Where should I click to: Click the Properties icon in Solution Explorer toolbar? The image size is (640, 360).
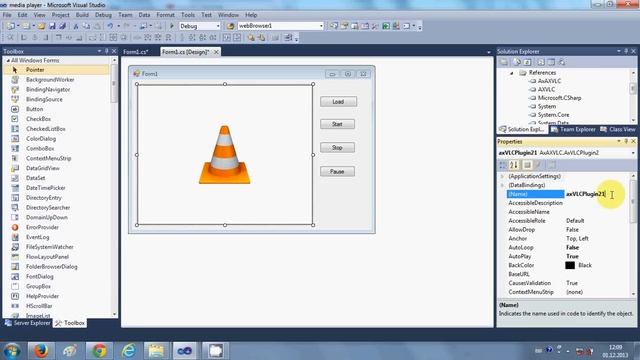coord(504,62)
